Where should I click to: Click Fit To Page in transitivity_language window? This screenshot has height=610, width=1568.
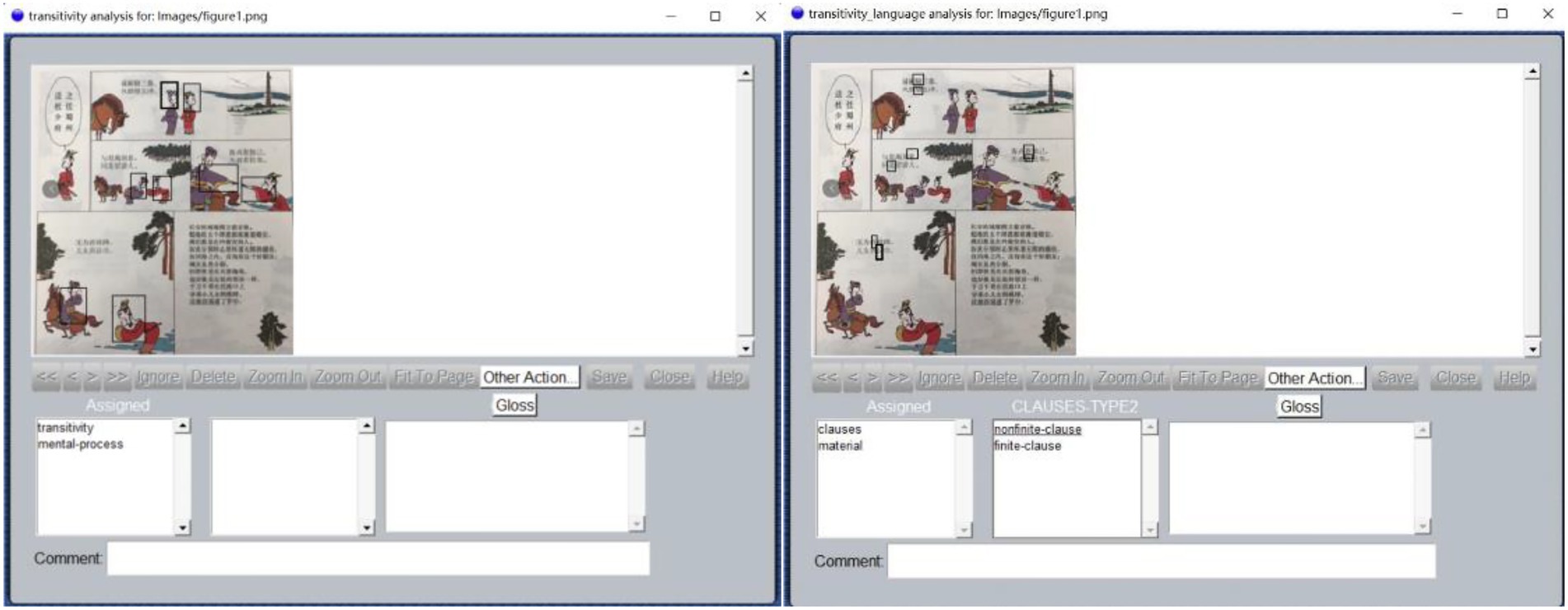(1218, 378)
